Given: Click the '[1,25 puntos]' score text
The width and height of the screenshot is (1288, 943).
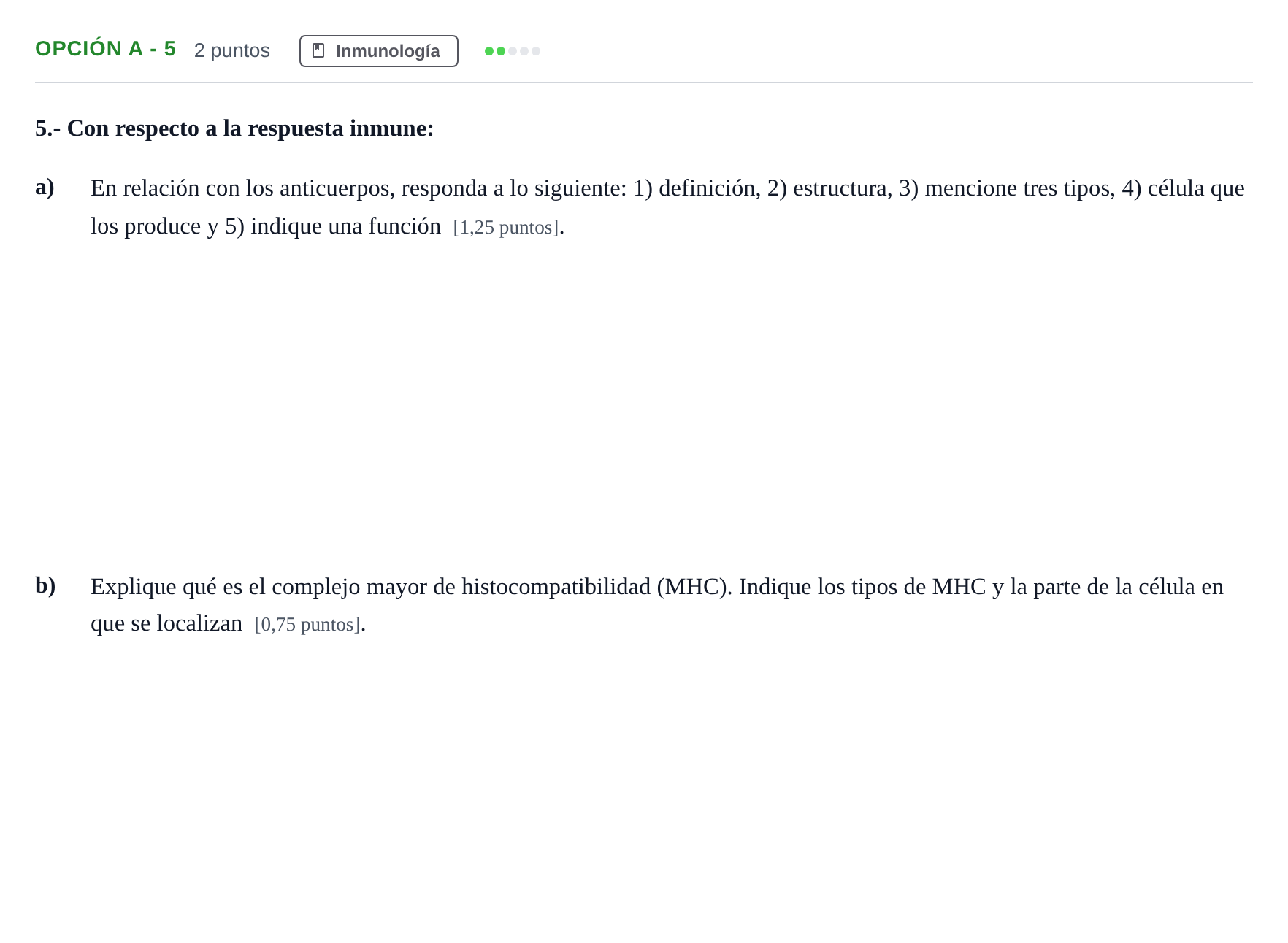Looking at the screenshot, I should click(506, 227).
